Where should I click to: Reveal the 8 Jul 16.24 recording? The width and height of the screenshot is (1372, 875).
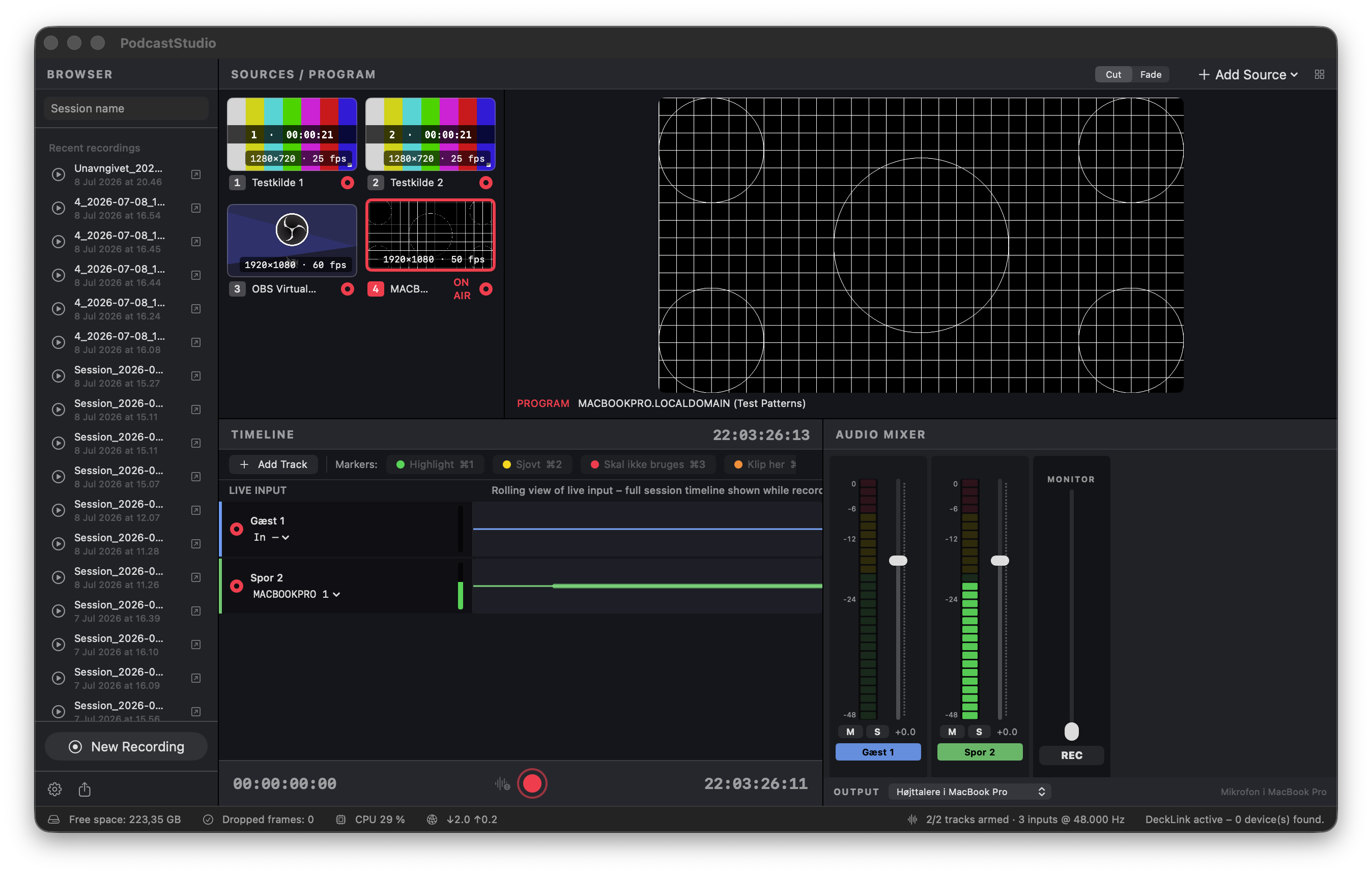coord(195,309)
